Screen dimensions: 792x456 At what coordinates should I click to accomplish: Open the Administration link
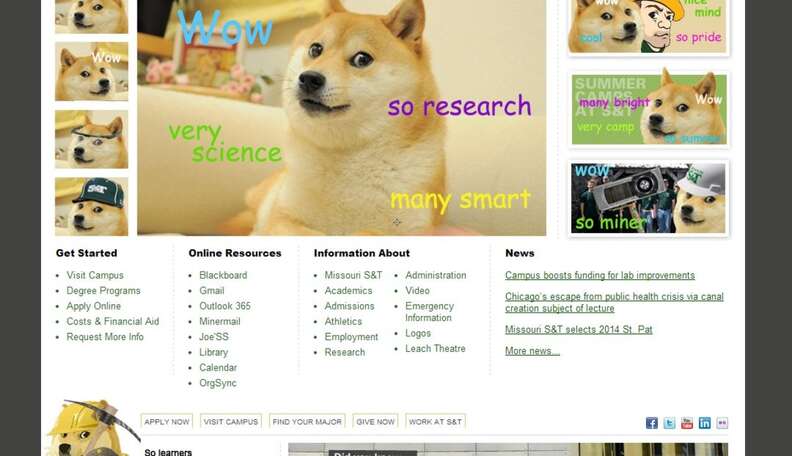pyautogui.click(x=435, y=275)
